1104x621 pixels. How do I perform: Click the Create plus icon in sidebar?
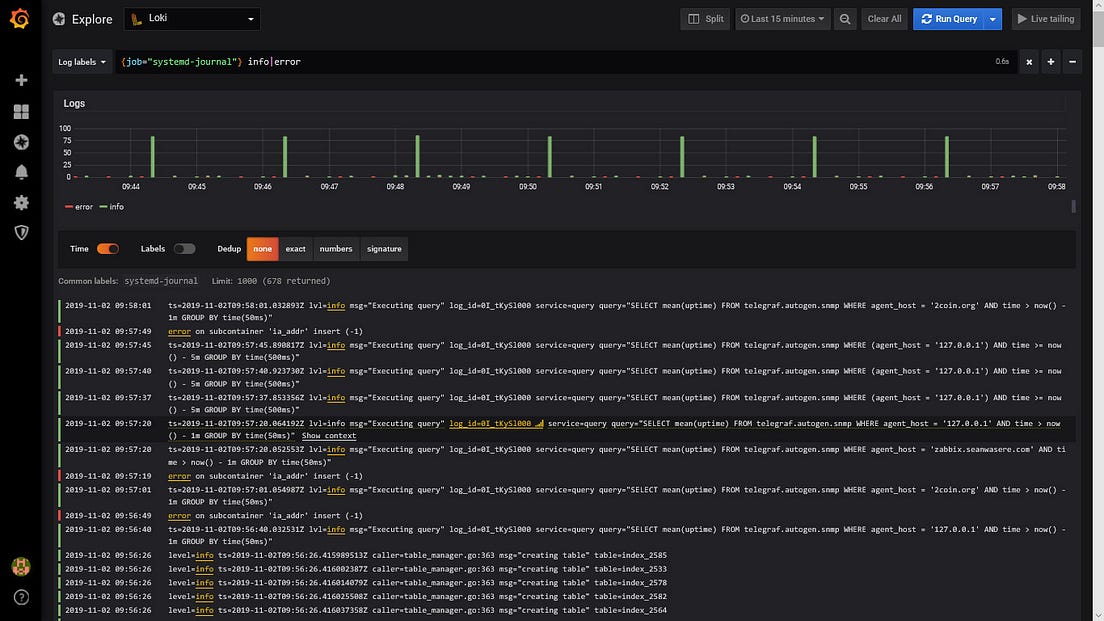(x=21, y=80)
